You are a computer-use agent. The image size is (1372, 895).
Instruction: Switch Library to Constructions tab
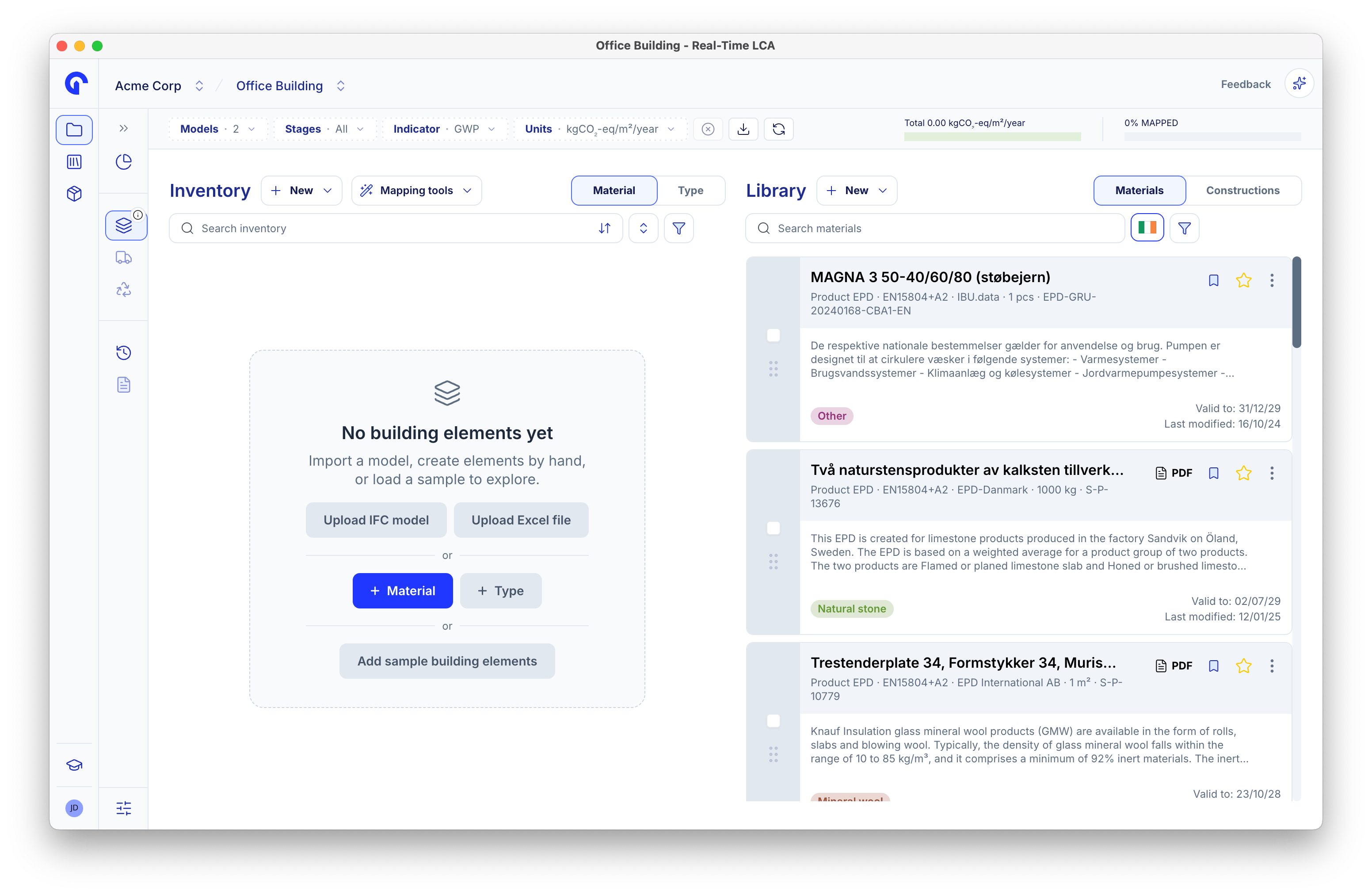[x=1242, y=190]
